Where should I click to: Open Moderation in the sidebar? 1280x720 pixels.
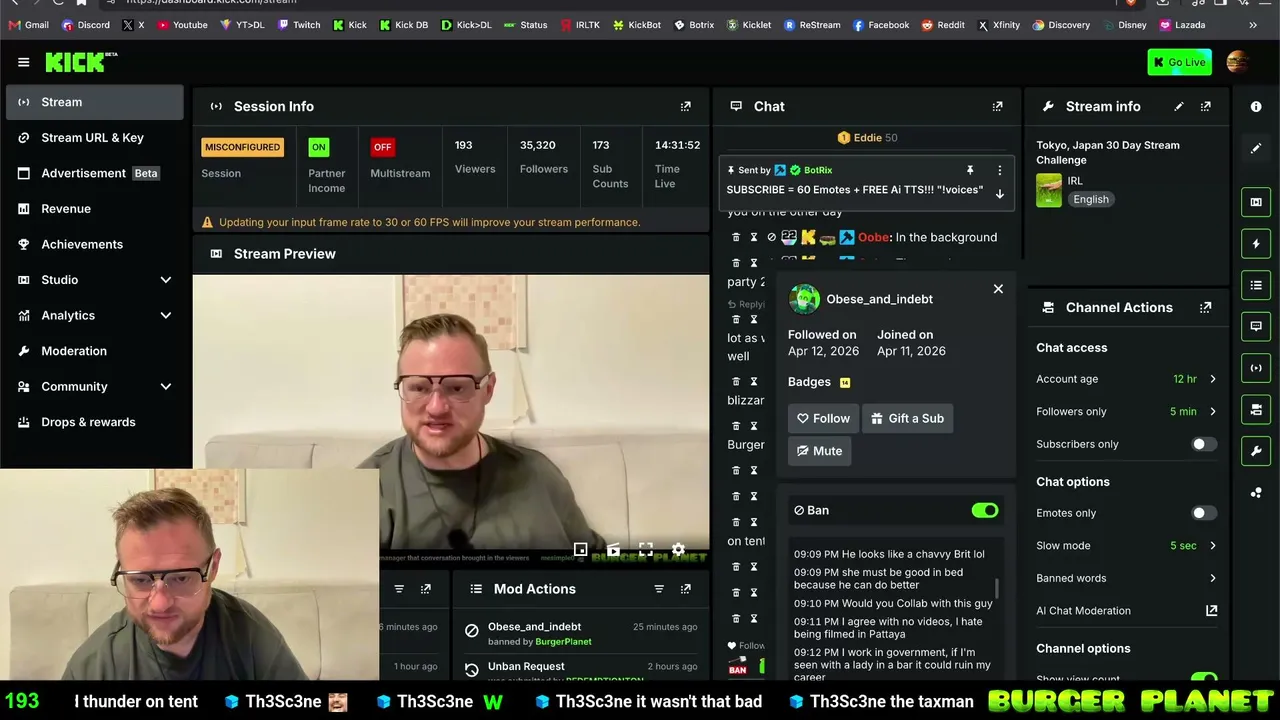tap(95, 351)
